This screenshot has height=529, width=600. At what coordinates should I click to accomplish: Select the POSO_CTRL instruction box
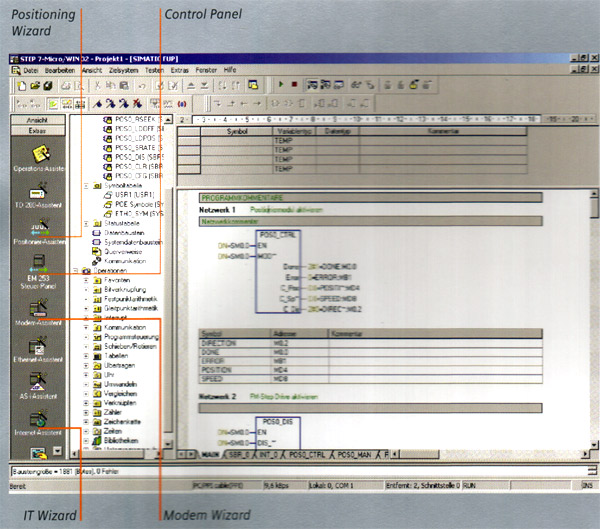(278, 272)
